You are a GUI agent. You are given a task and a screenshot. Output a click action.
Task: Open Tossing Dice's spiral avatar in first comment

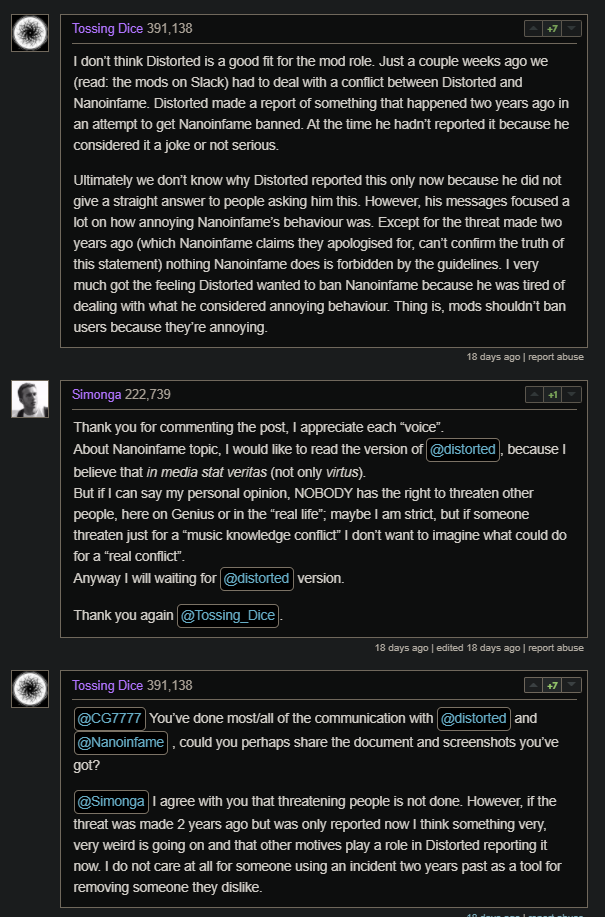[x=30, y=33]
